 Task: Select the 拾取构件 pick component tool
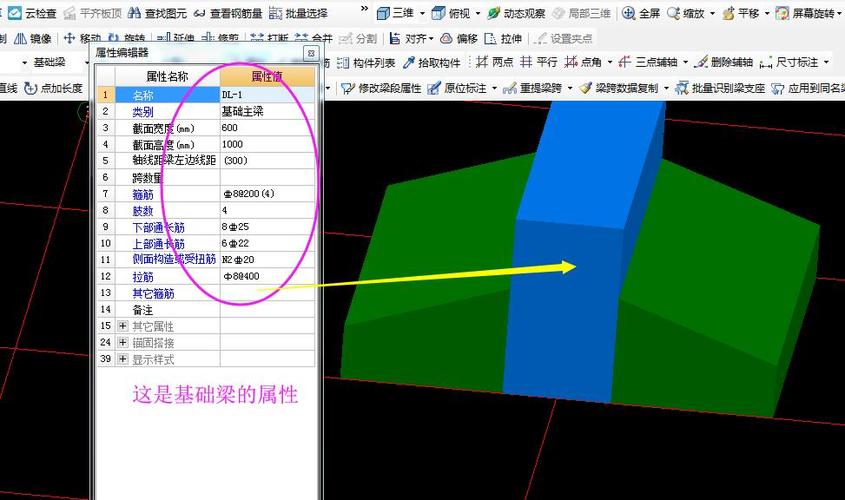[x=431, y=63]
